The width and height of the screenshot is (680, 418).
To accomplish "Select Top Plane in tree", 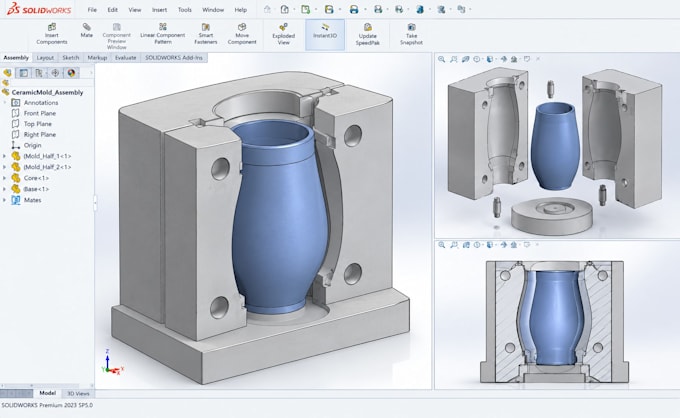I will [37, 124].
